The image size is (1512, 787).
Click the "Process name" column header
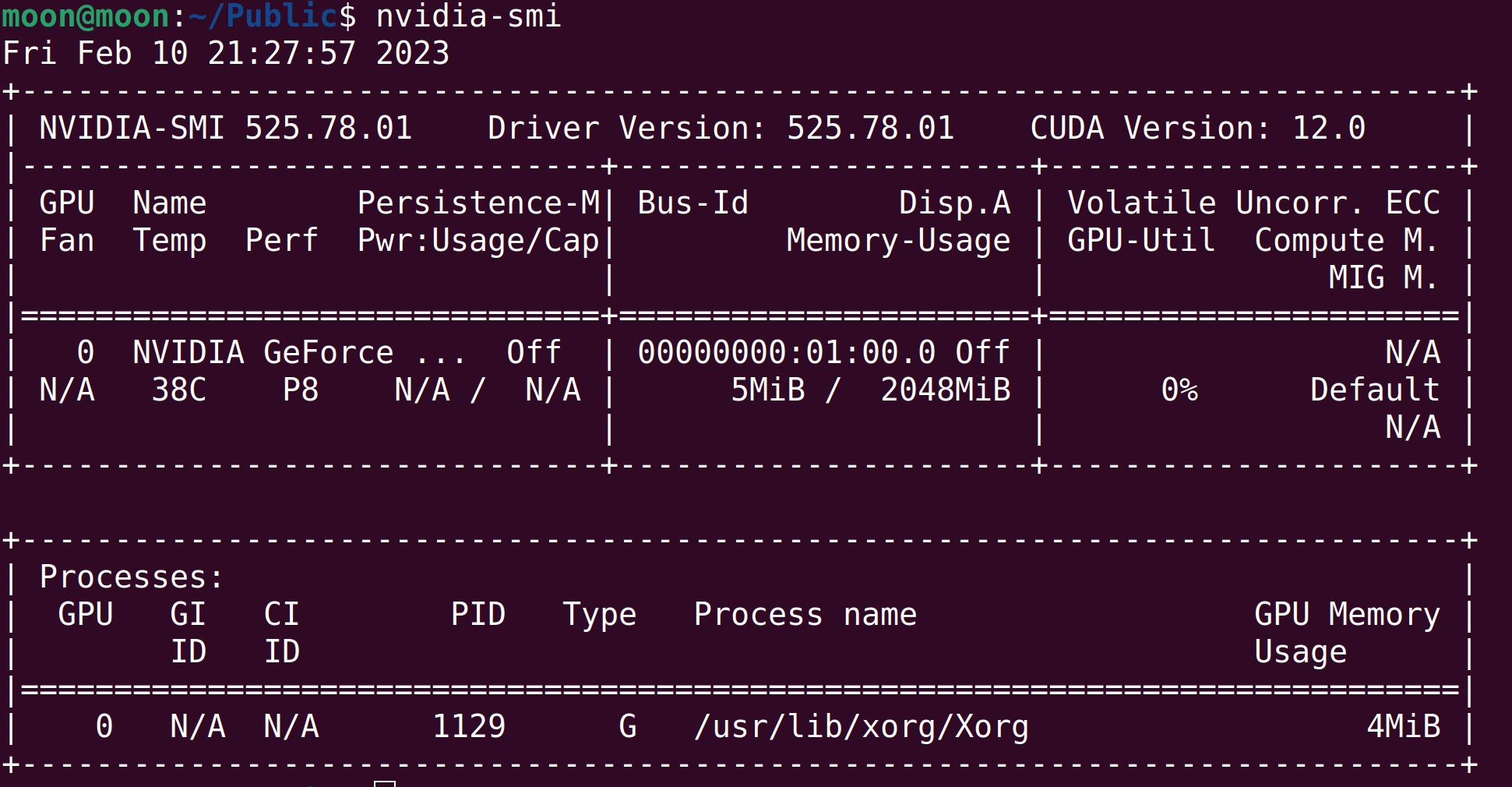click(805, 614)
